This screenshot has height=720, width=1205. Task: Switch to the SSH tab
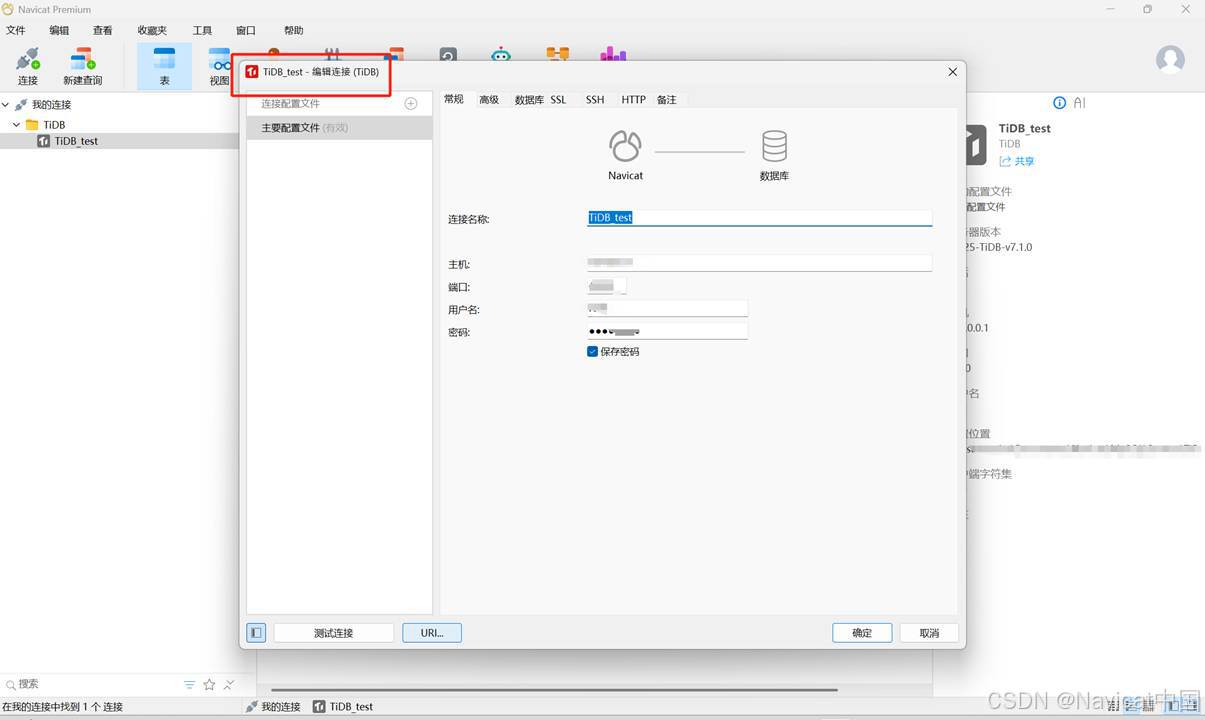(x=595, y=100)
